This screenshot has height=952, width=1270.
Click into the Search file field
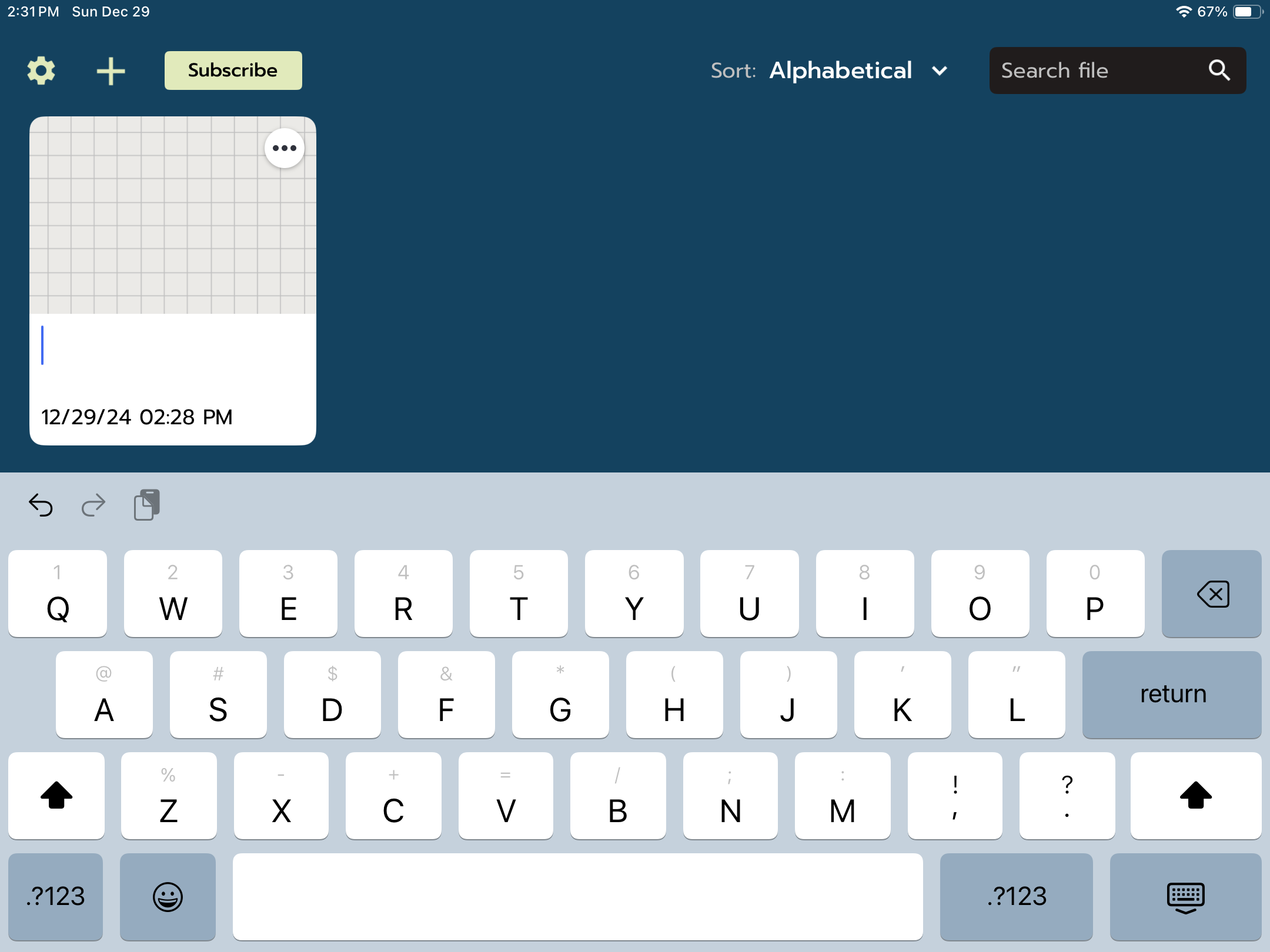coord(1094,71)
